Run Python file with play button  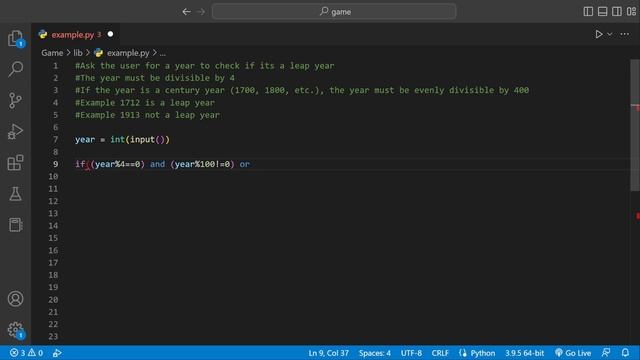(x=598, y=34)
